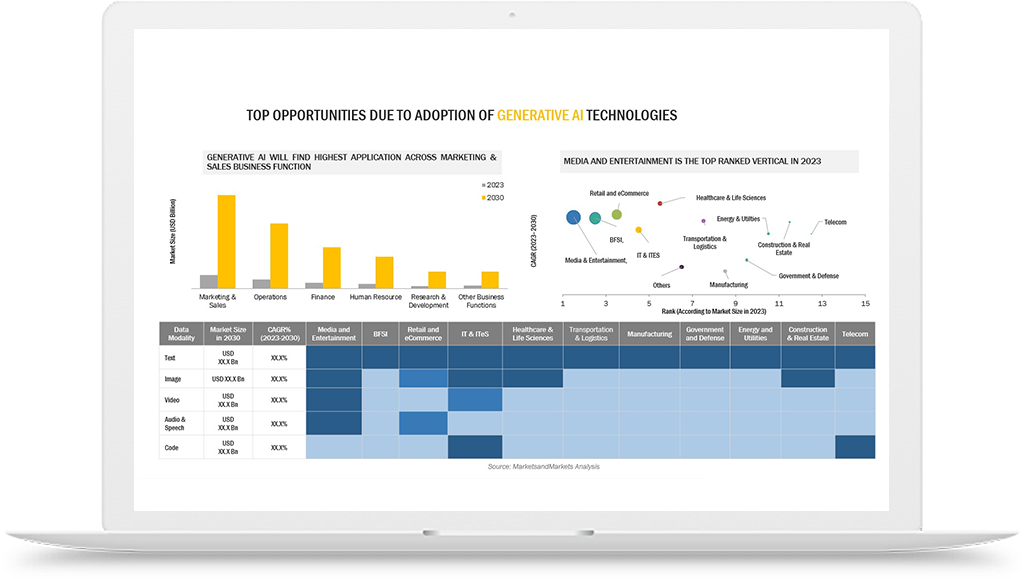The width and height of the screenshot is (1024, 579).
Task: Click the red Healthcare & Life Sciences dot
Action: 660,203
